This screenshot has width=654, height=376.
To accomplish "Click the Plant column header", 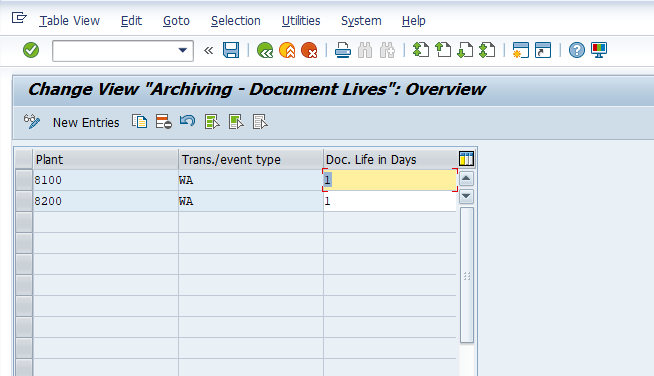I will pyautogui.click(x=106, y=159).
